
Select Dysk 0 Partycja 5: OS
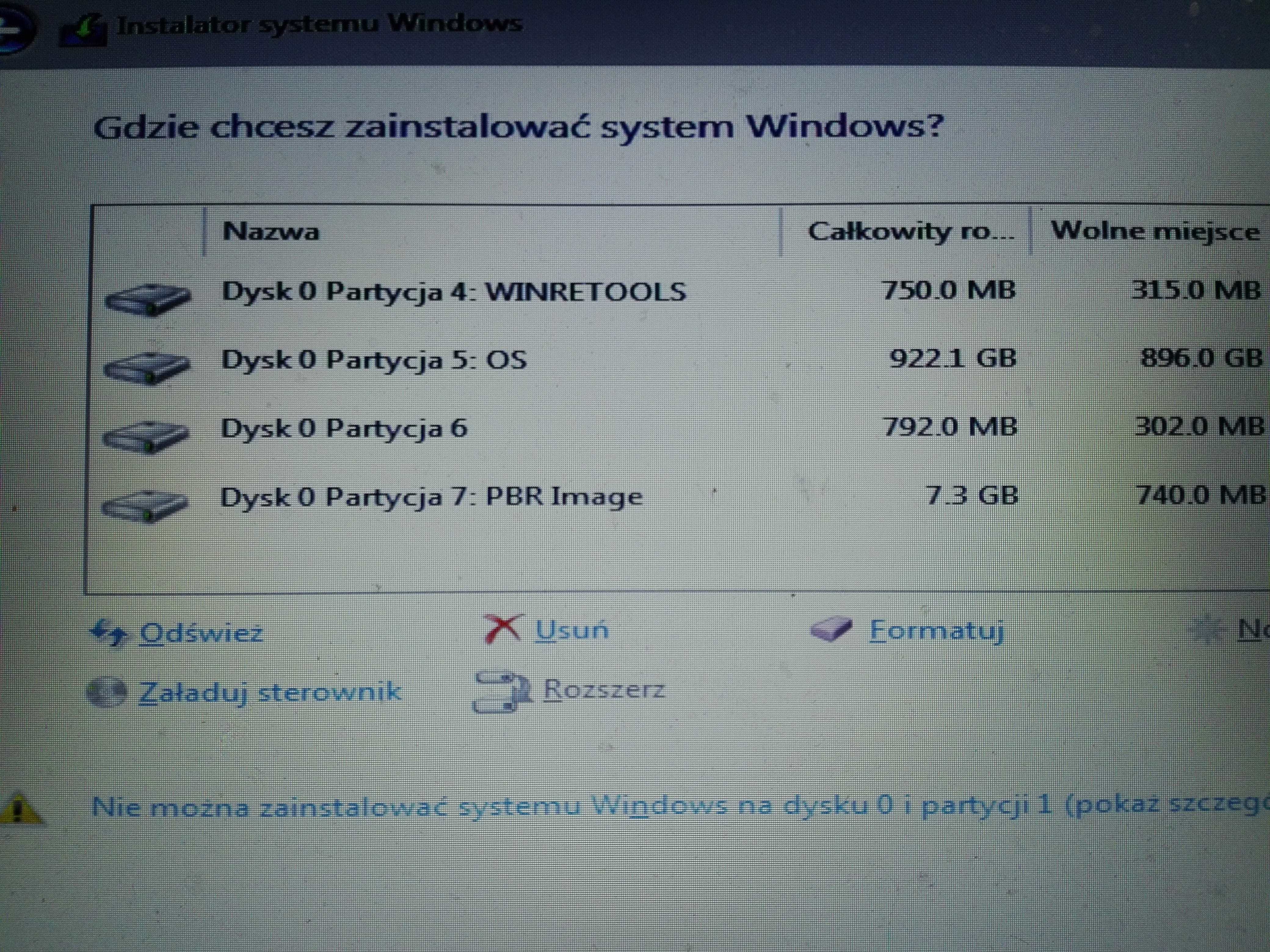[680, 359]
